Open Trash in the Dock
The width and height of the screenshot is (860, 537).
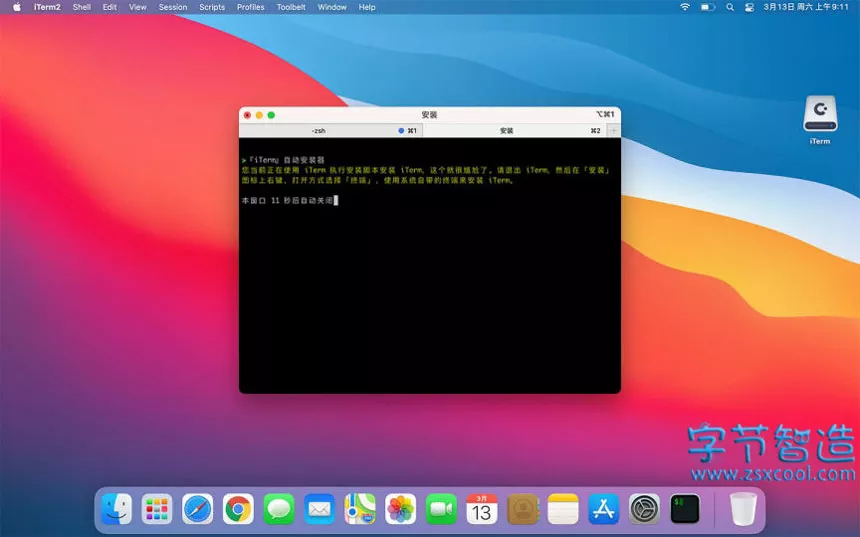pyautogui.click(x=743, y=509)
